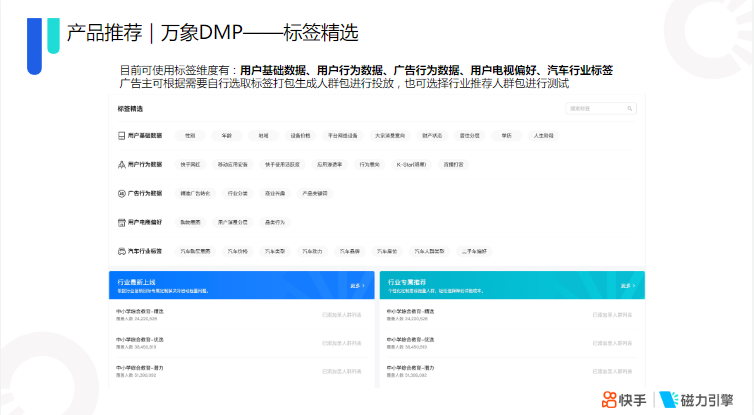Select the 用户消费分层 tag
754x415 pixels.
(233, 223)
